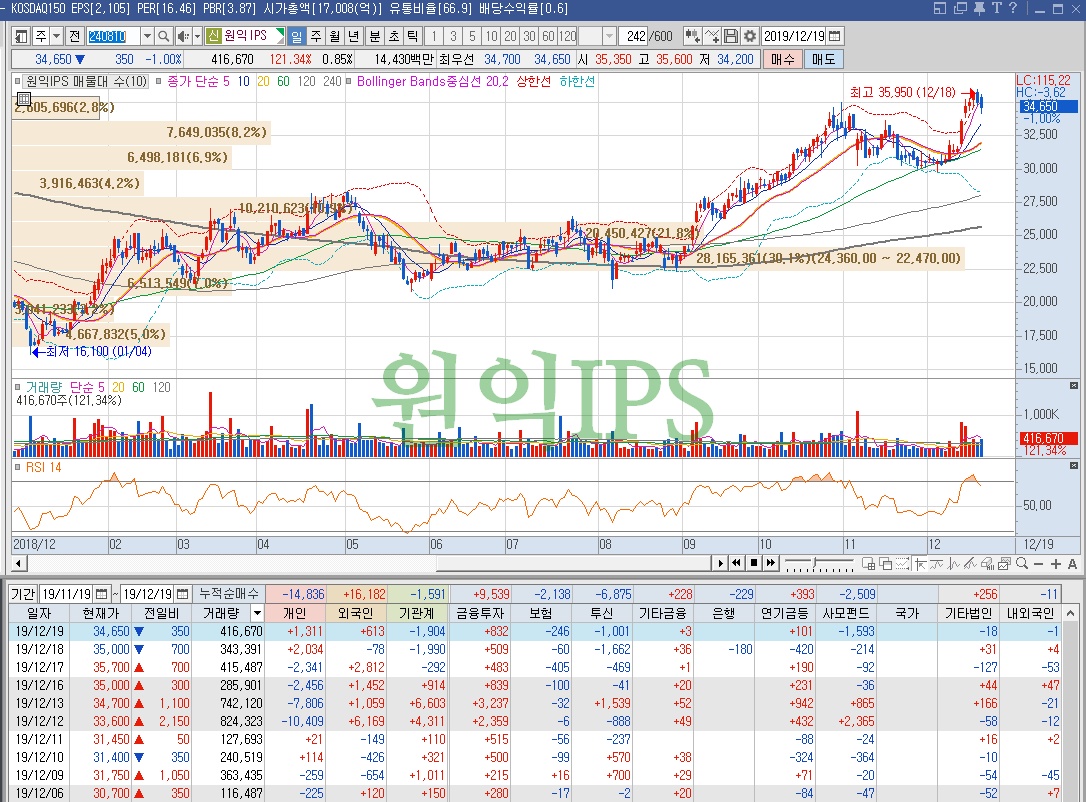Image resolution: width=1086 pixels, height=802 pixels.
Task: Open the stock code 240810 dropdown arrow
Action: click(x=147, y=36)
